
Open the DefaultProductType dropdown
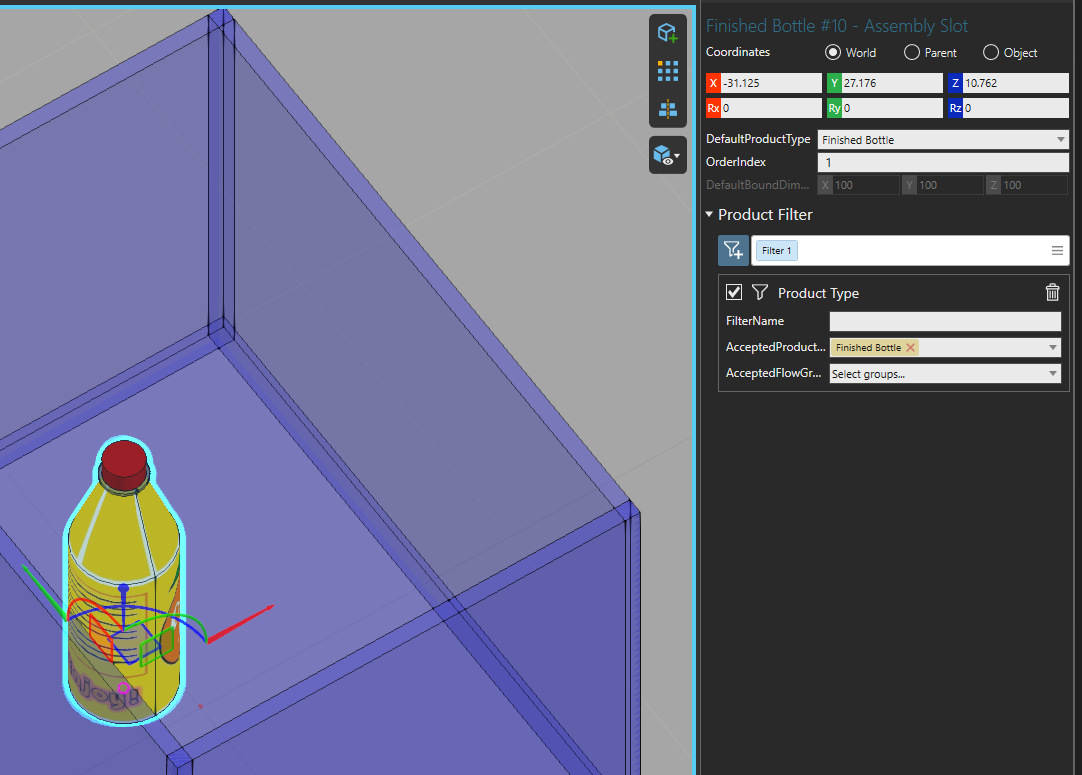[943, 140]
